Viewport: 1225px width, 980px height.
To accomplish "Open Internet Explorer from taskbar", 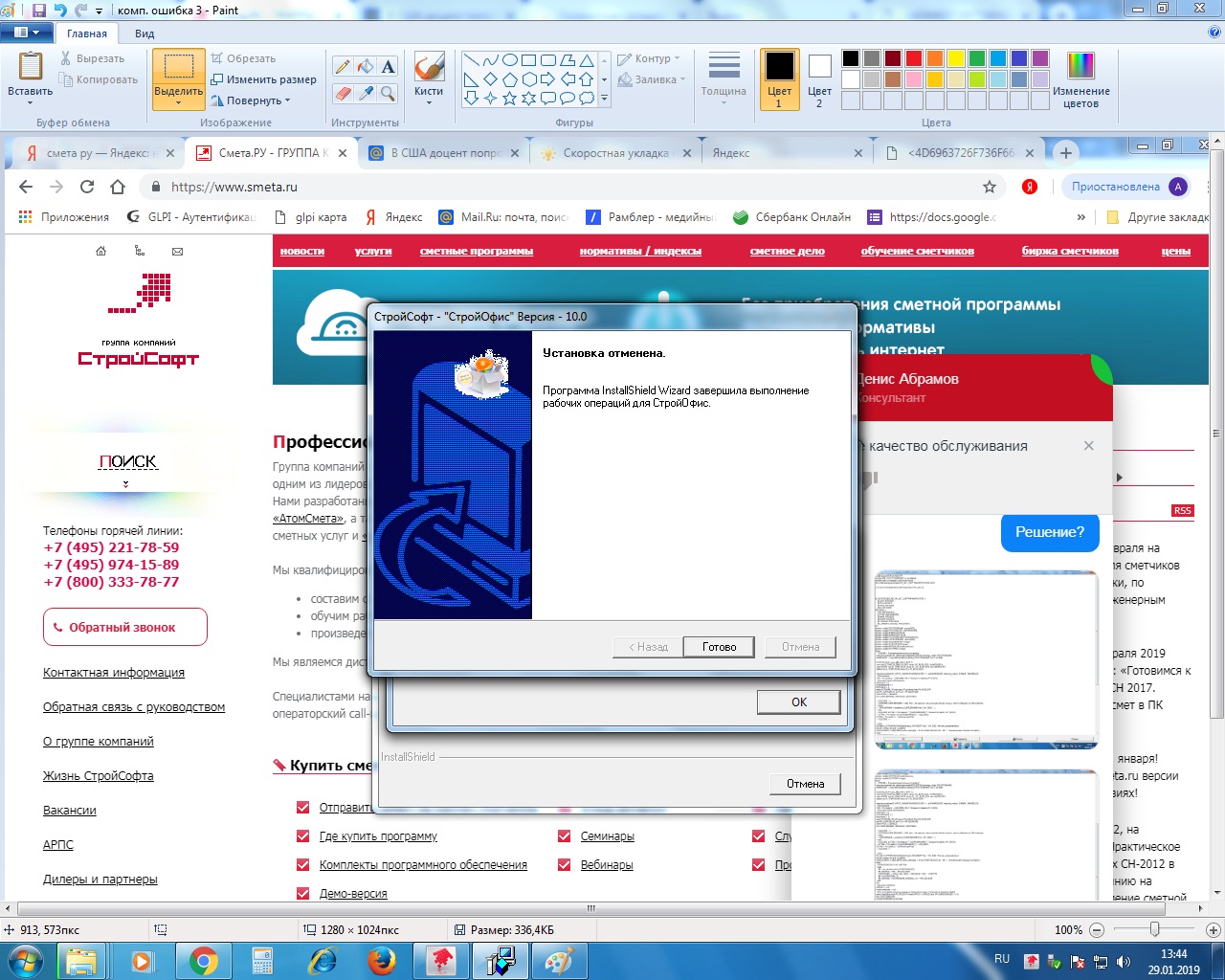I will 323,960.
